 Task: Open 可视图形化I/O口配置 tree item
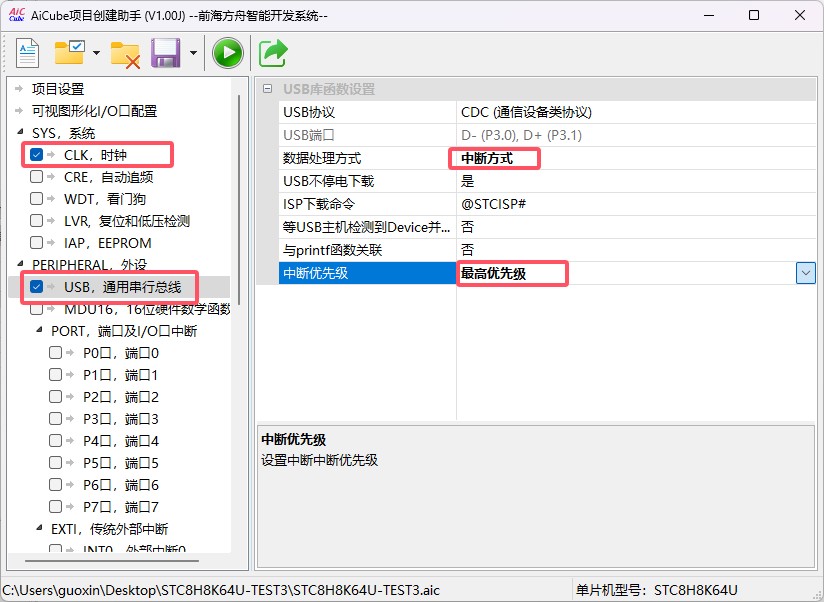pyautogui.click(x=95, y=111)
